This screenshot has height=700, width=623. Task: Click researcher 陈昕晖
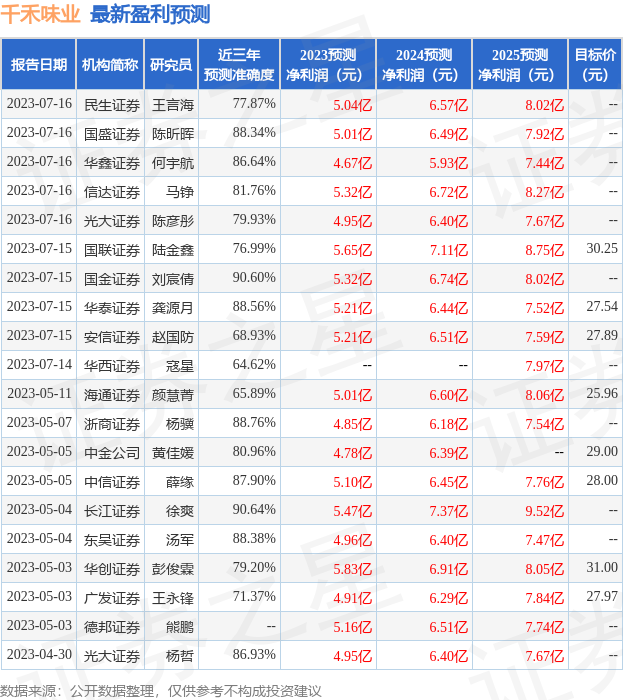click(173, 134)
